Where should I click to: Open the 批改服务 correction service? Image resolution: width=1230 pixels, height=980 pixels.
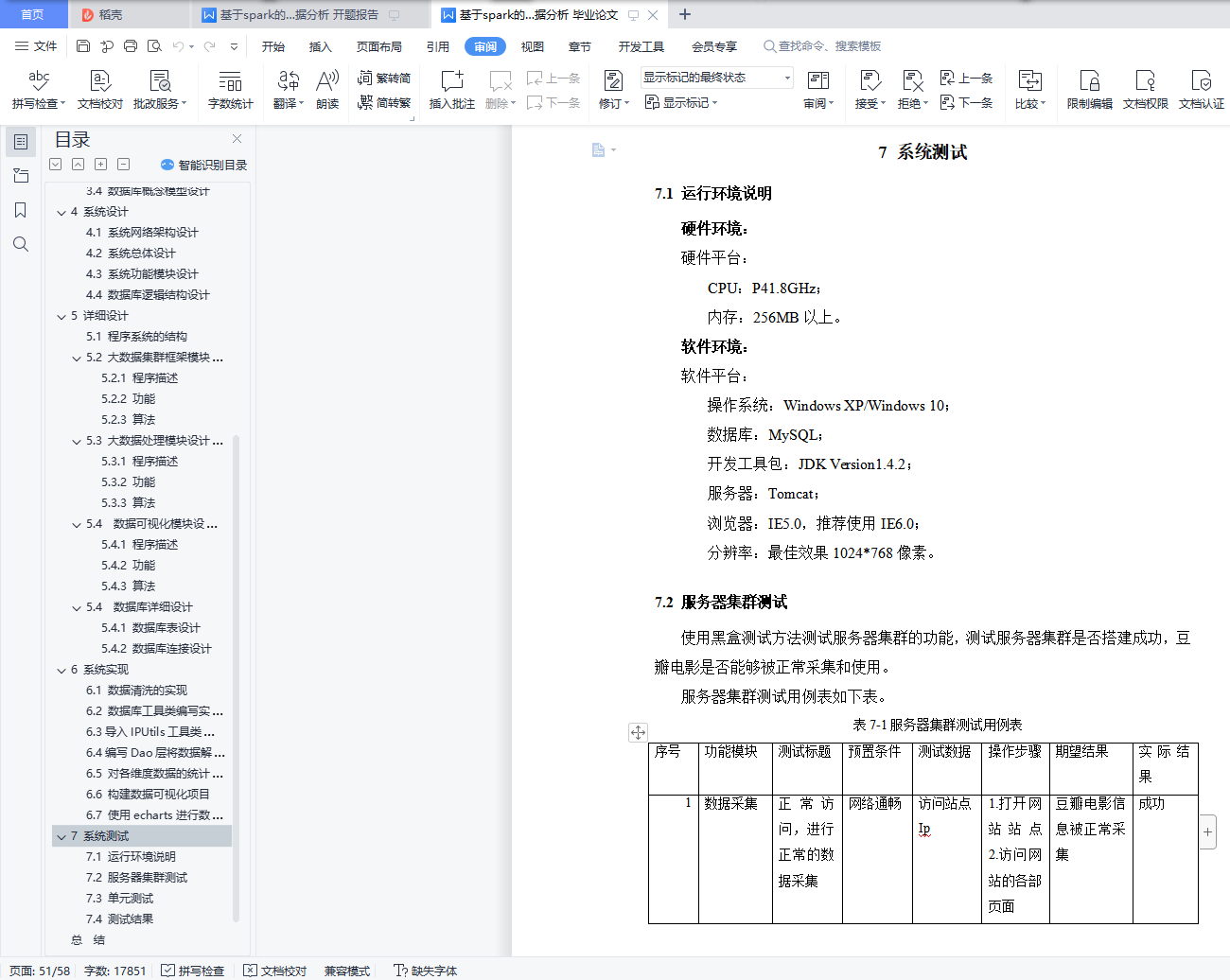coord(160,90)
